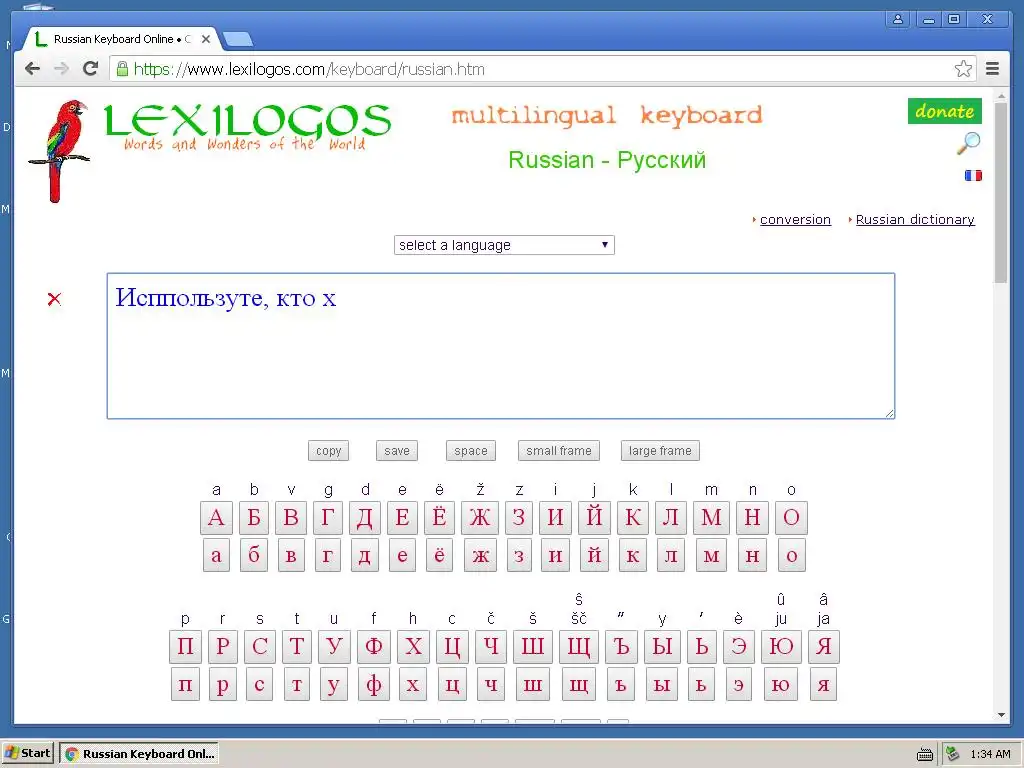Click lowercase в key
The image size is (1024, 768).
click(x=291, y=555)
